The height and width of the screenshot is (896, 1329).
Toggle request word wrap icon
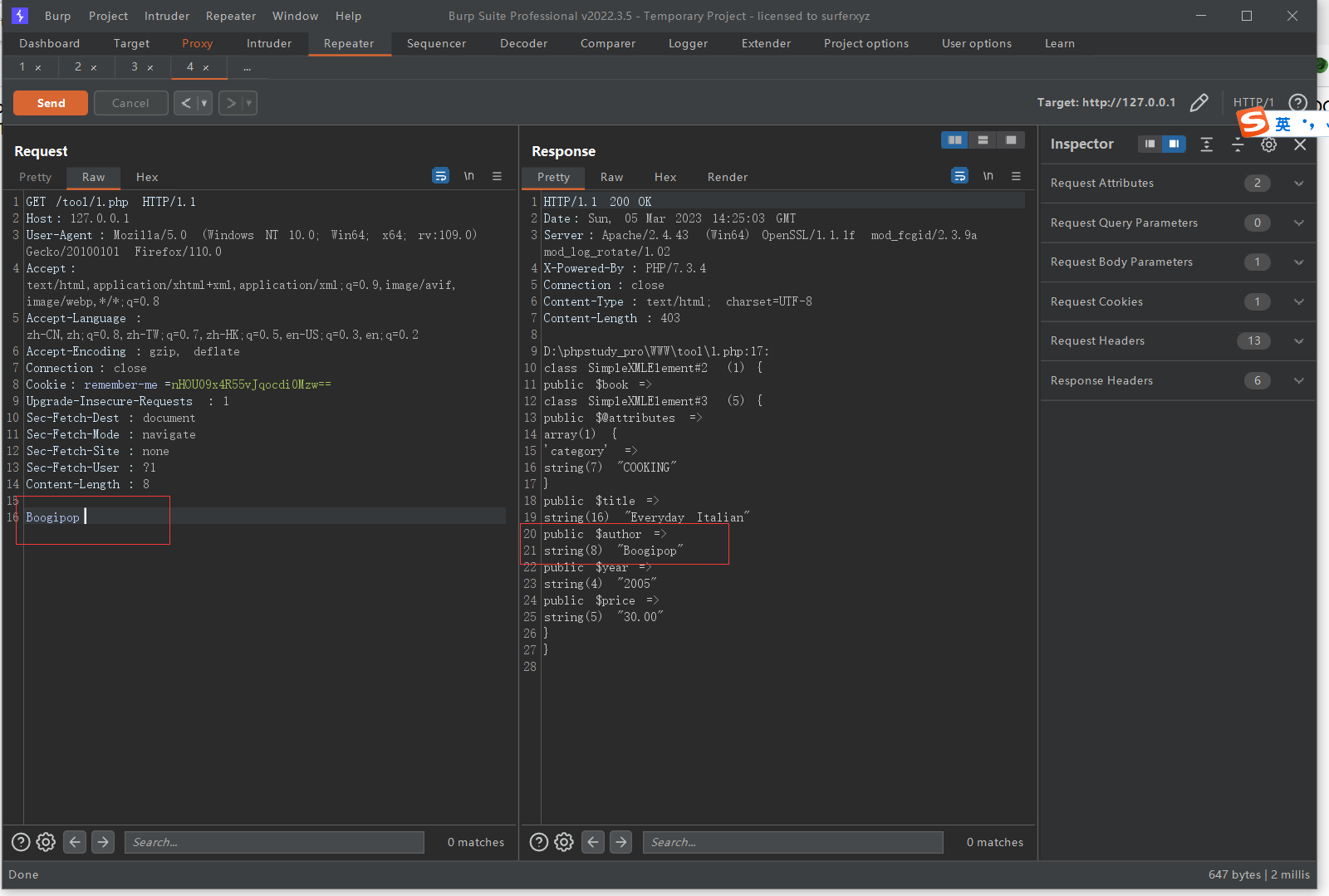coord(440,176)
